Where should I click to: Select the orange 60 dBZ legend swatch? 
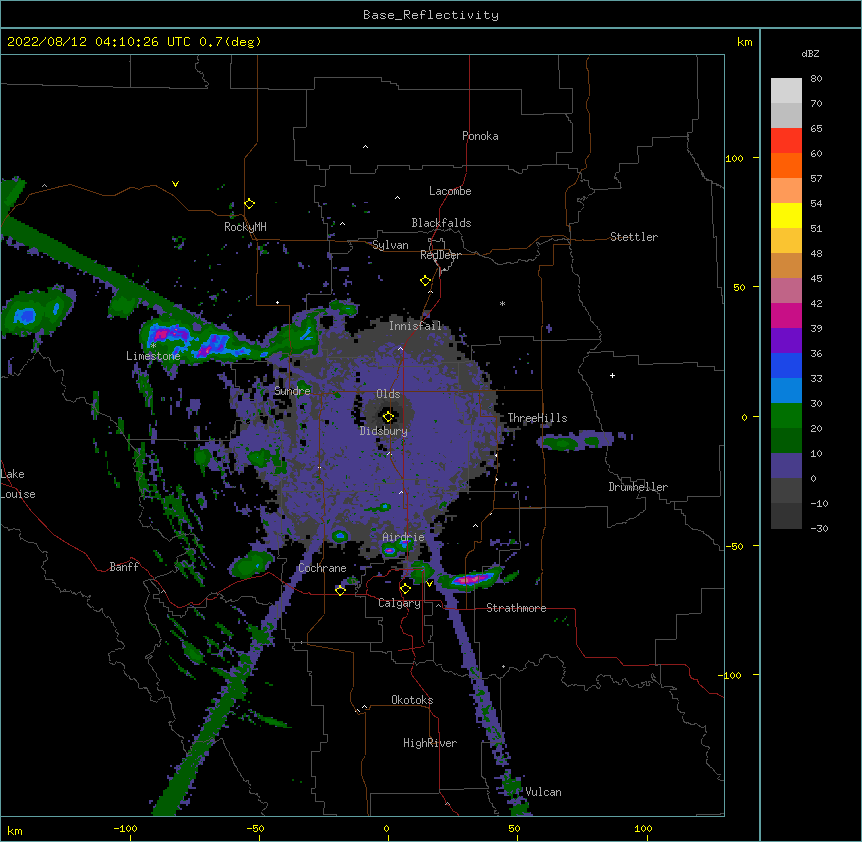(x=786, y=165)
